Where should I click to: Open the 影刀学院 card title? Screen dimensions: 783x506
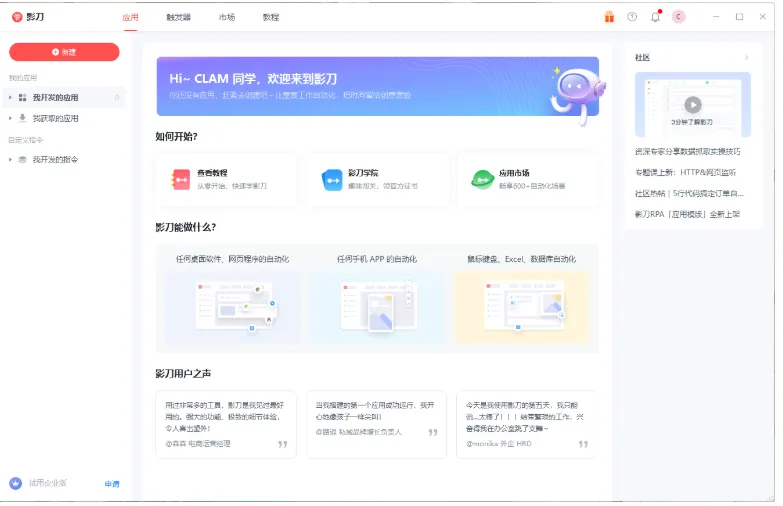tap(363, 173)
